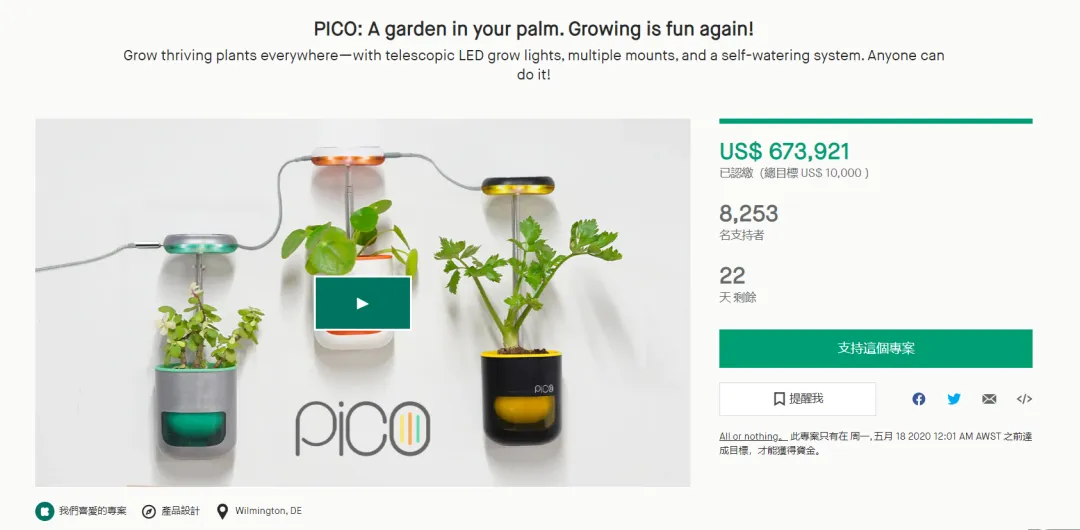
Task: Click the location pin icon
Action: (x=222, y=511)
